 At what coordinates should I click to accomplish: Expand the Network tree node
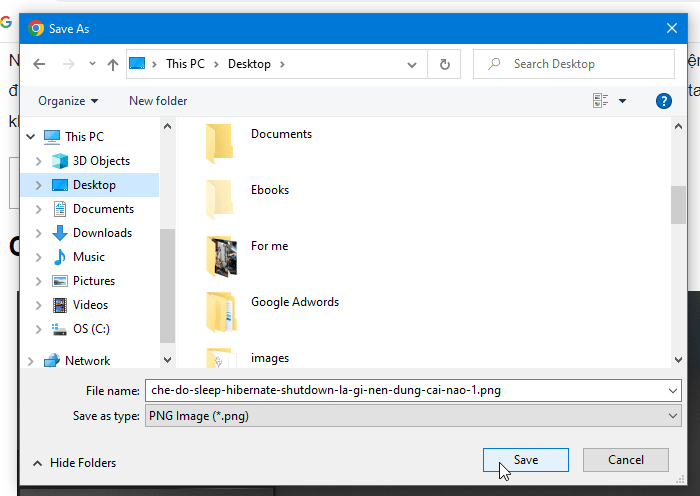[31, 361]
